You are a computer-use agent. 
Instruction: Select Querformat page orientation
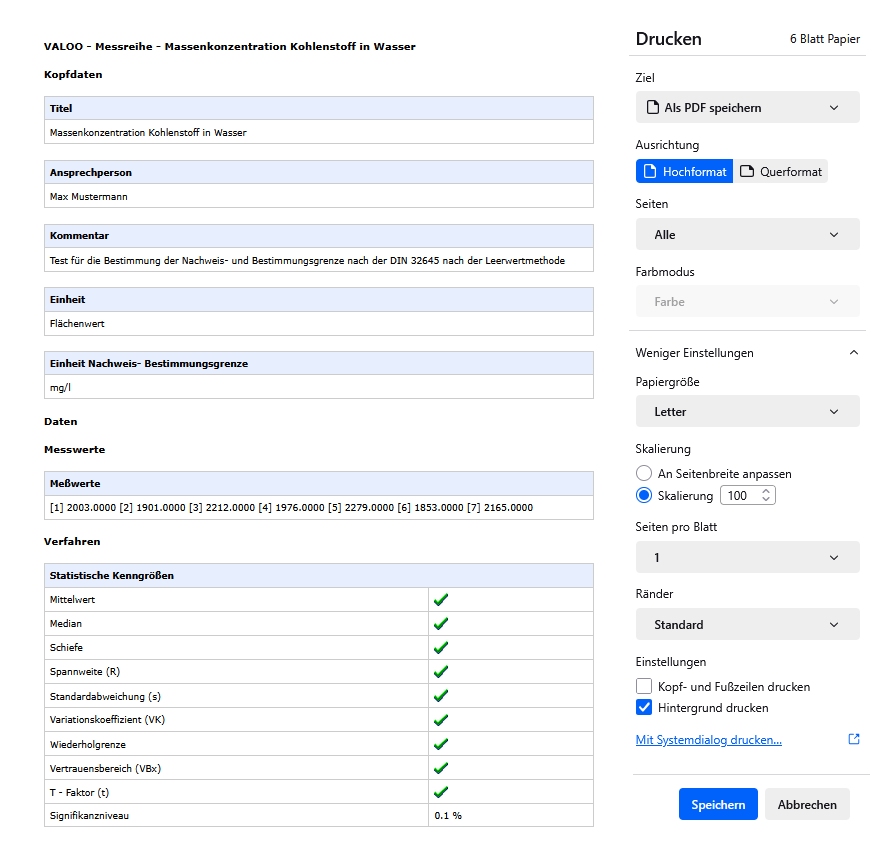point(781,172)
